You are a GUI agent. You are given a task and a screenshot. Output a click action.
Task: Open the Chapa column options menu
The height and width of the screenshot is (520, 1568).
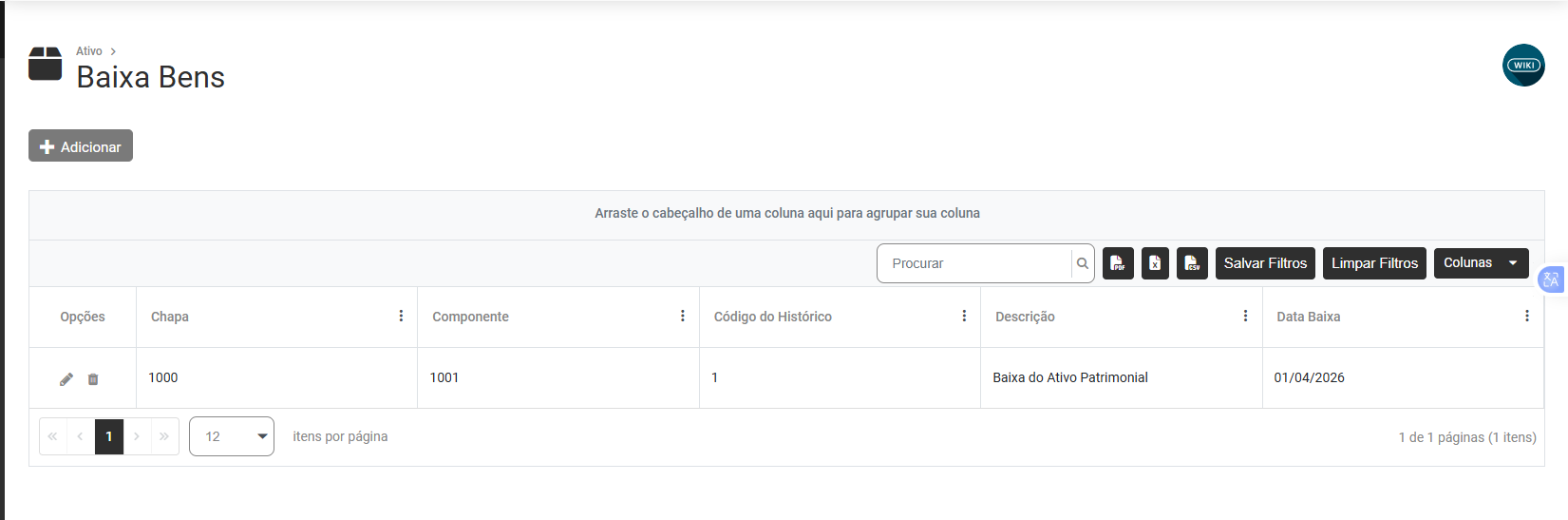click(x=401, y=317)
